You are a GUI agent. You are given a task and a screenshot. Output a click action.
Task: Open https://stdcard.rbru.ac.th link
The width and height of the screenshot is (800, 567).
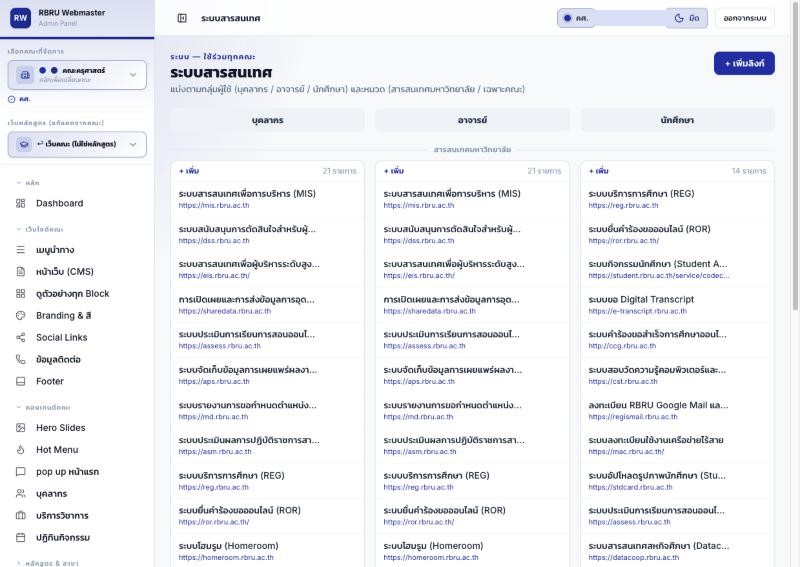(x=631, y=487)
